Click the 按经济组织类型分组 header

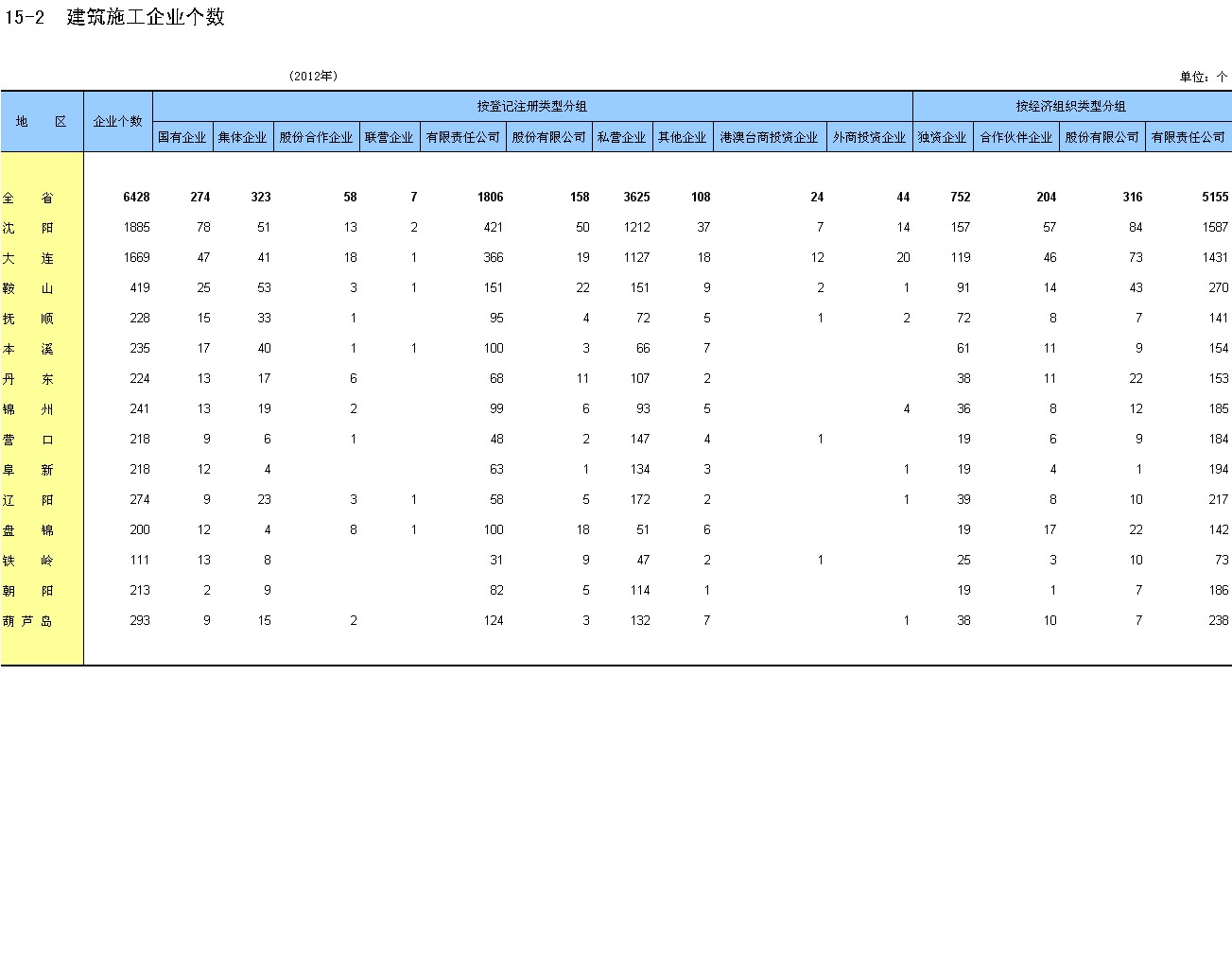tap(1071, 106)
